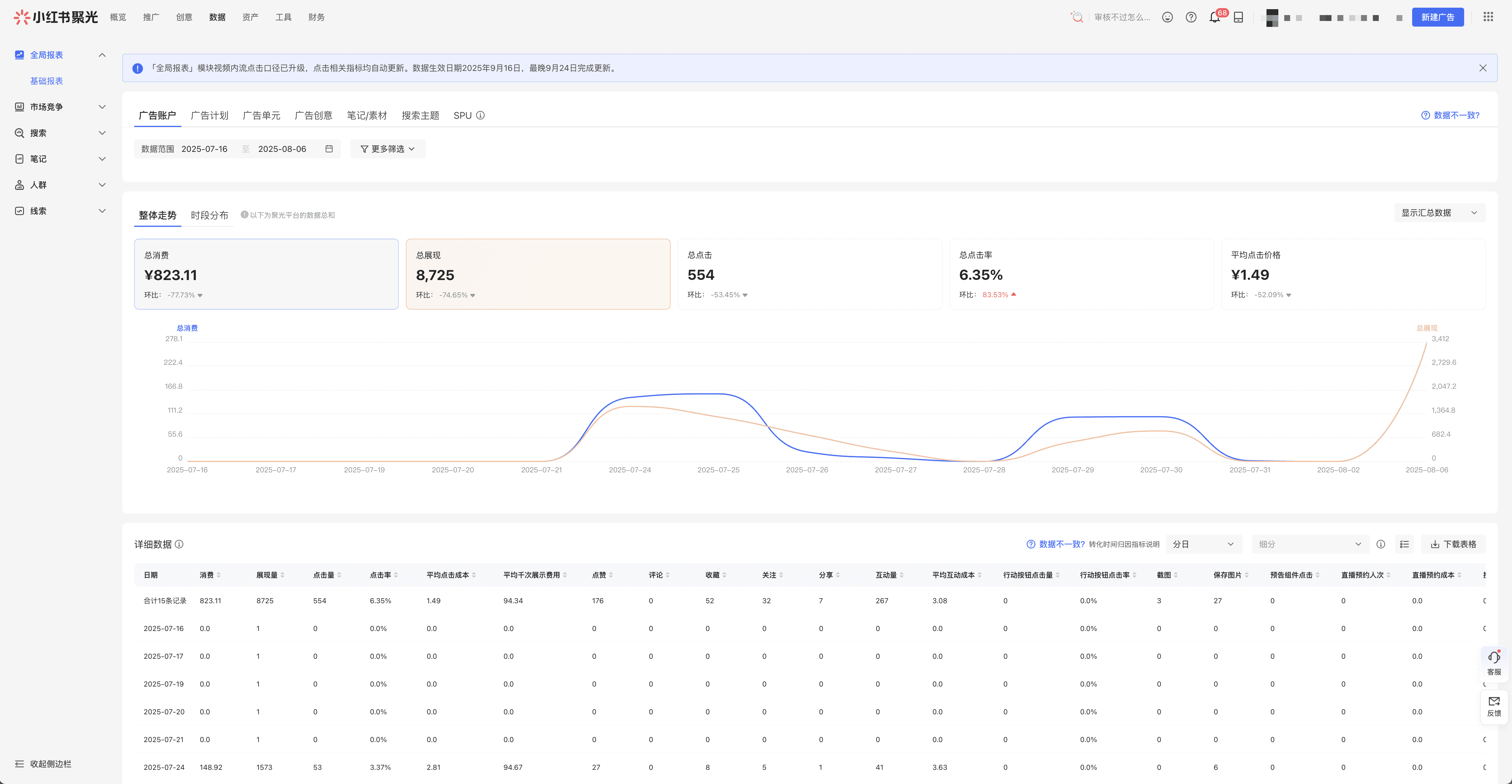Select the 平均点击价格 metric card
The image size is (1512, 784).
click(x=1352, y=274)
